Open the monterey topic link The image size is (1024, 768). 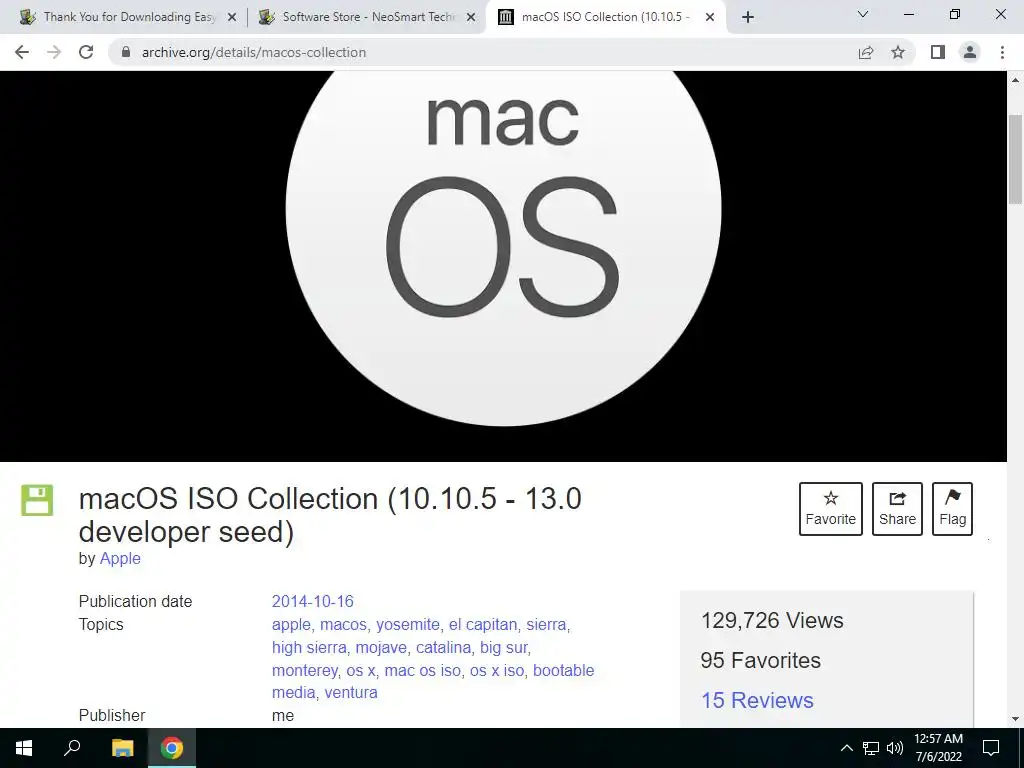click(x=305, y=670)
